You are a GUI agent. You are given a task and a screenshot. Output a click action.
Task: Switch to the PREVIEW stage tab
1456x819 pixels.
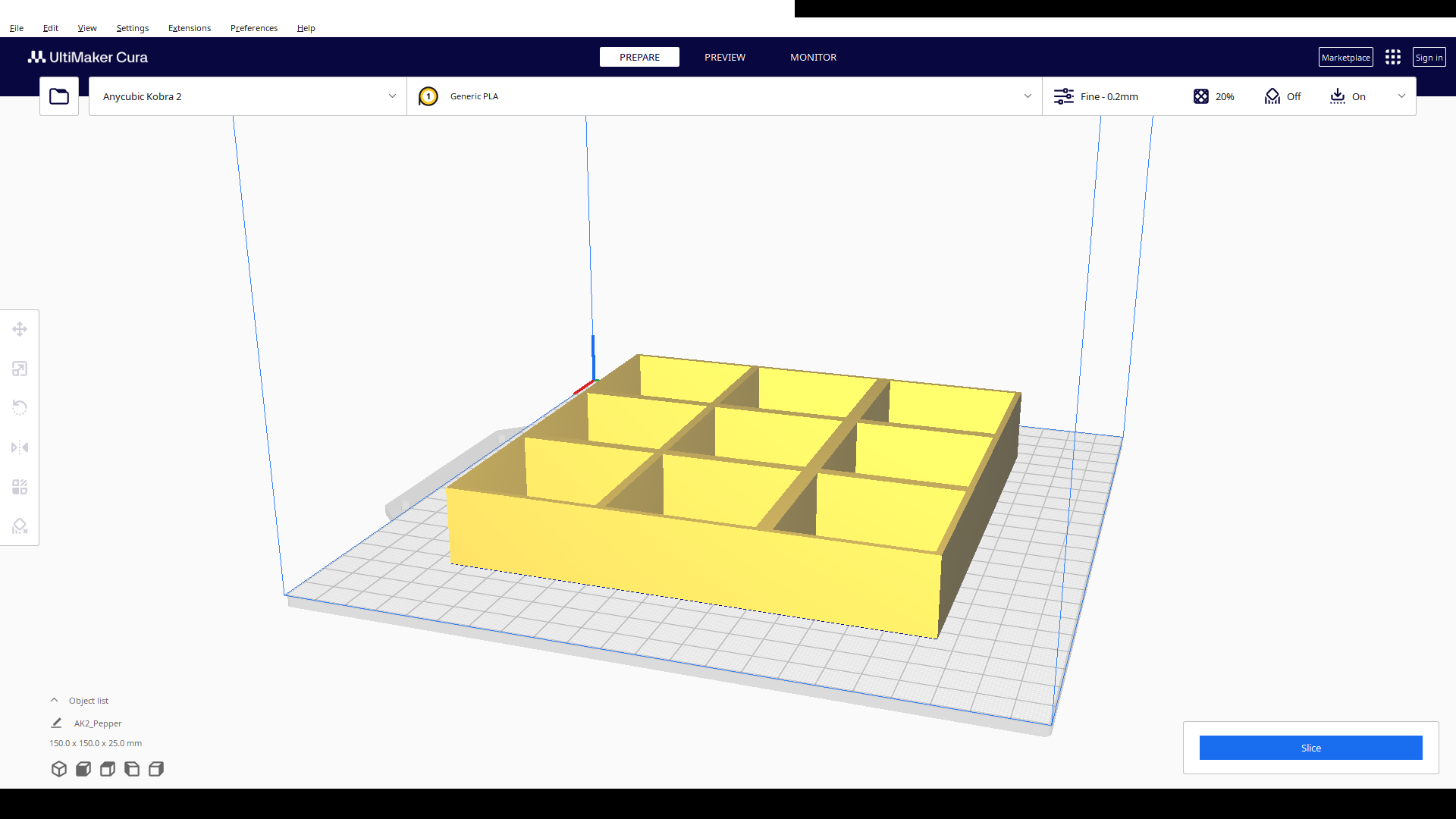[725, 57]
